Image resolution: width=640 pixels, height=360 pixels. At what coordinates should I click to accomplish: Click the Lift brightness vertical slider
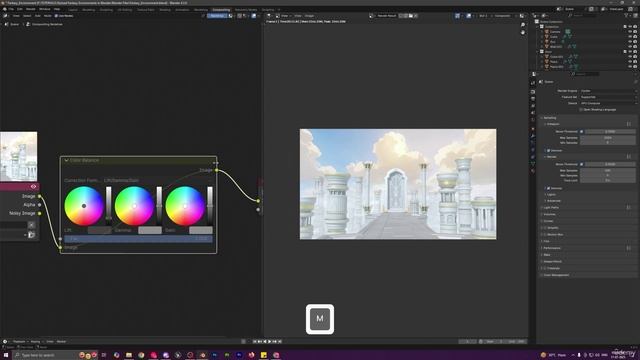pyautogui.click(x=109, y=206)
